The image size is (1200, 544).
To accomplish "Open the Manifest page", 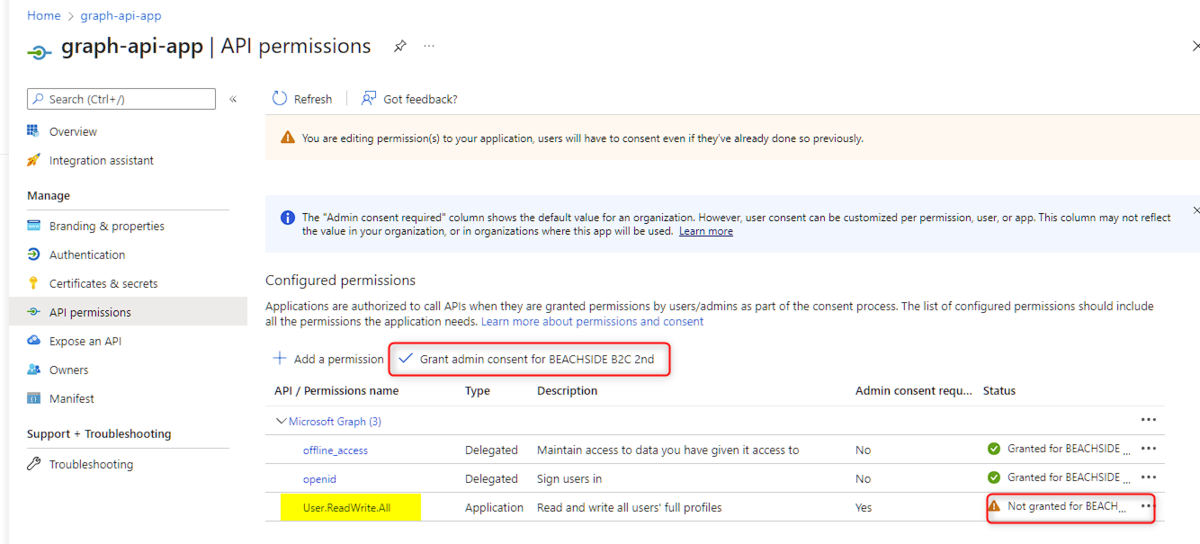I will 72,398.
